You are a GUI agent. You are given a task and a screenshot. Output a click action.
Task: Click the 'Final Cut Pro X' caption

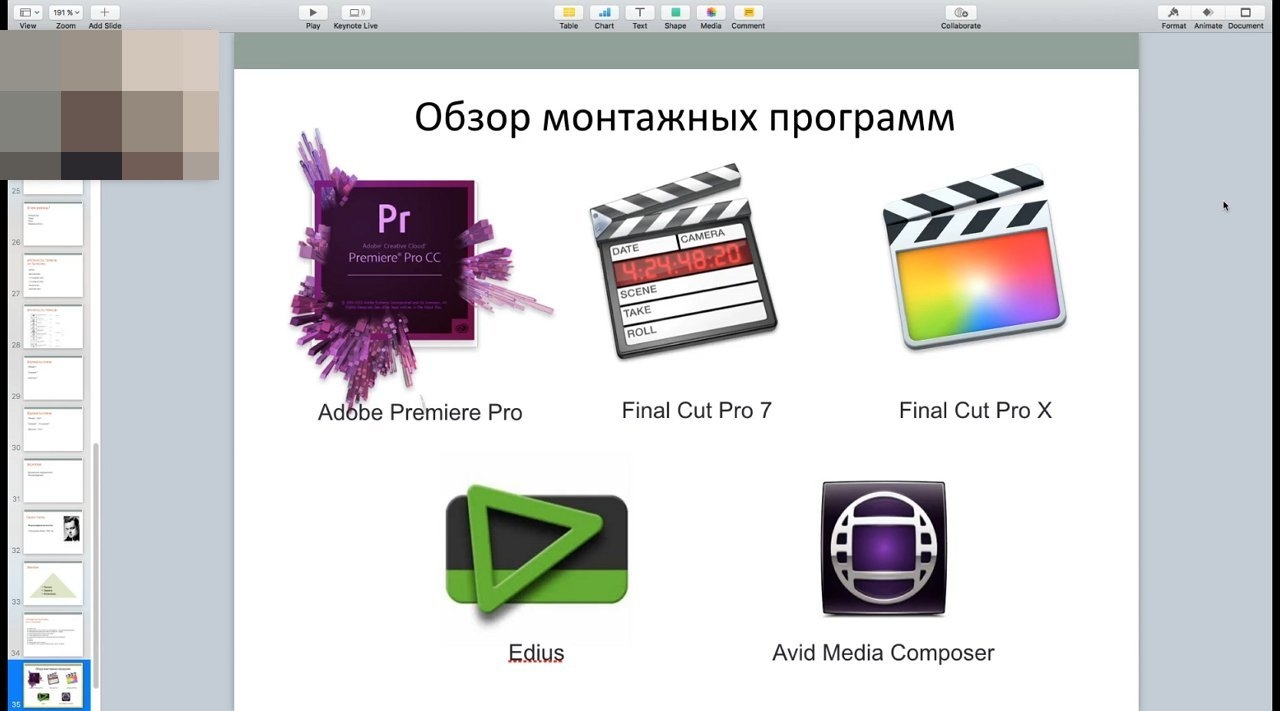[975, 410]
